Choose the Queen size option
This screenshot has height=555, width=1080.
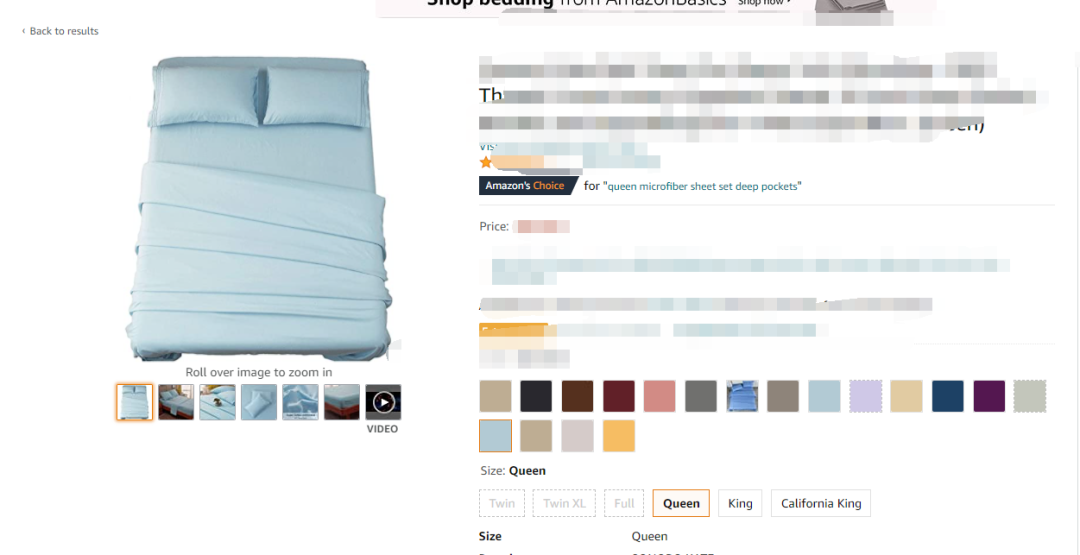[681, 503]
